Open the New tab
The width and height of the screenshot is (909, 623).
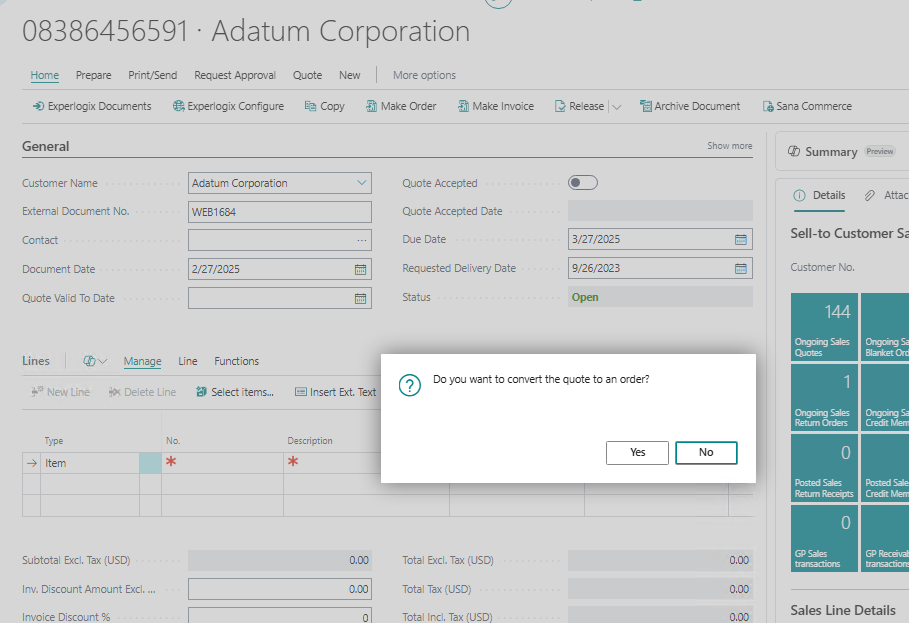click(350, 75)
